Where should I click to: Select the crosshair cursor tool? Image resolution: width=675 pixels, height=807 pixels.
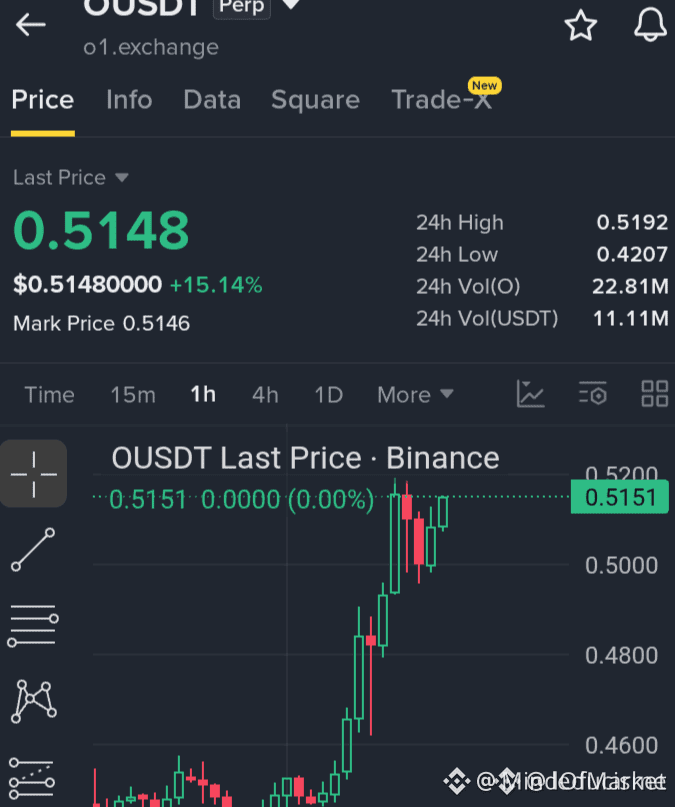[33, 473]
